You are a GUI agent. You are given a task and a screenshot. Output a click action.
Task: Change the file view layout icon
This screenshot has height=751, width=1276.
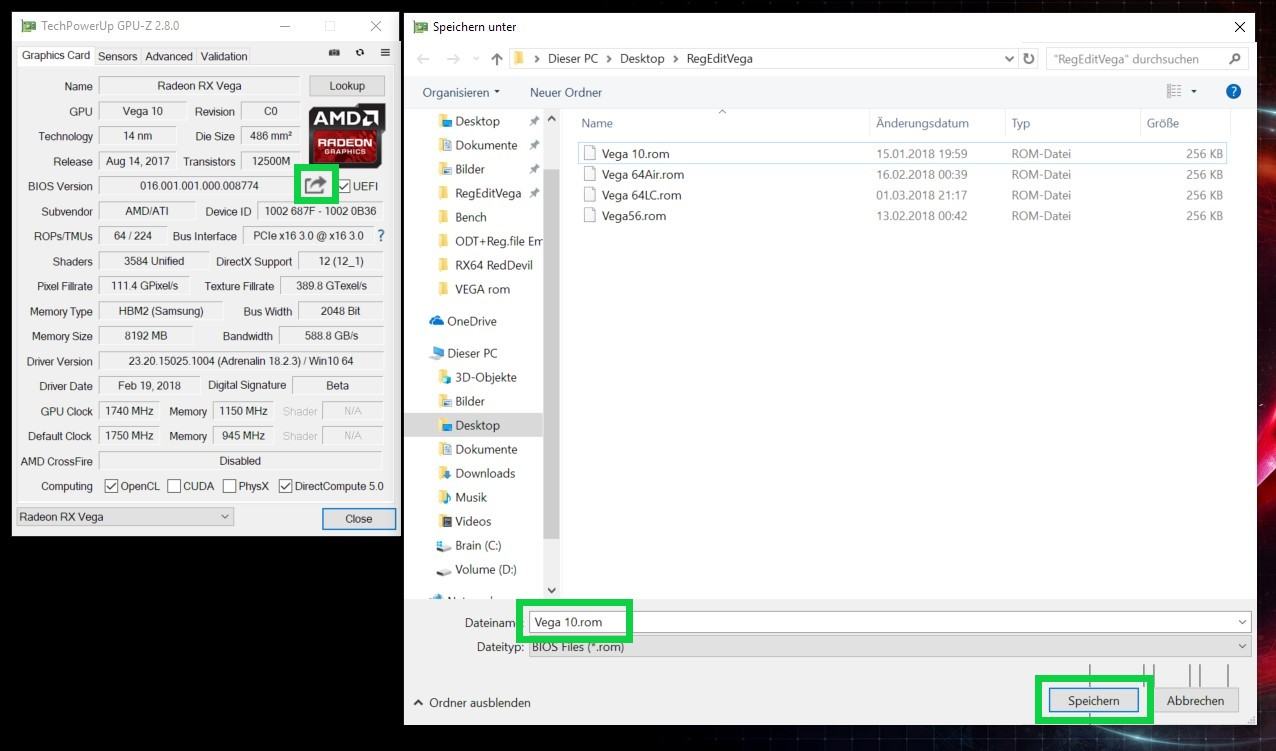[x=1174, y=92]
